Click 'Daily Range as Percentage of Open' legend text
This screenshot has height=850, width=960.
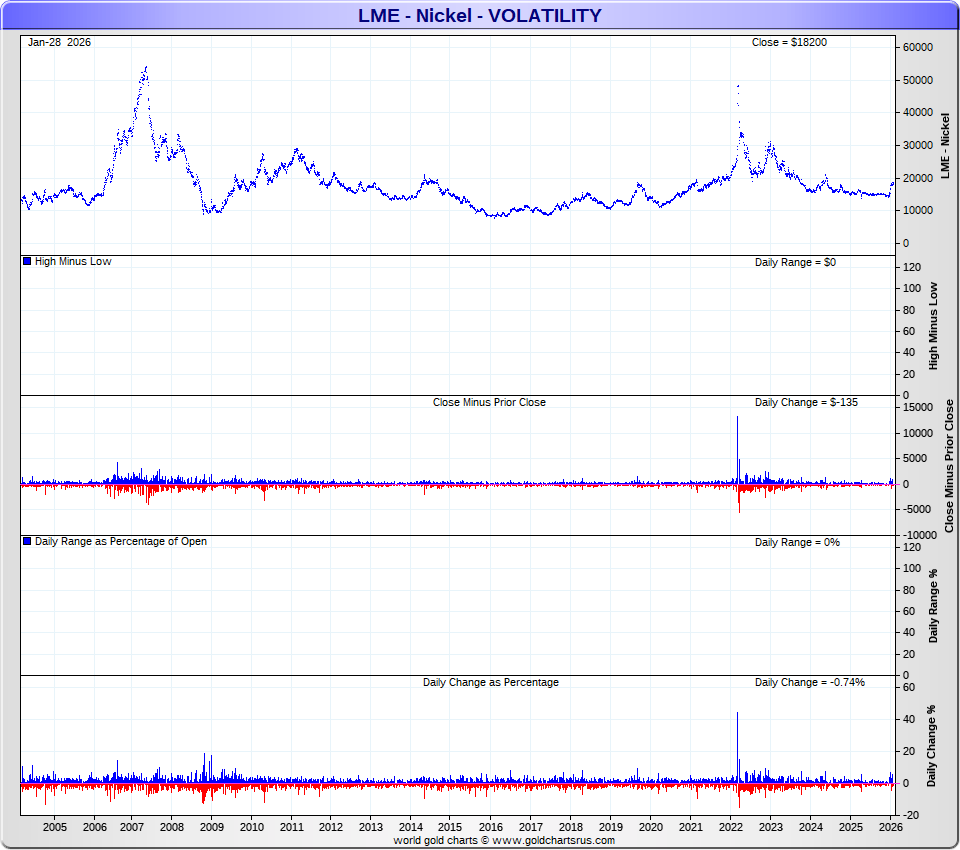coord(121,541)
